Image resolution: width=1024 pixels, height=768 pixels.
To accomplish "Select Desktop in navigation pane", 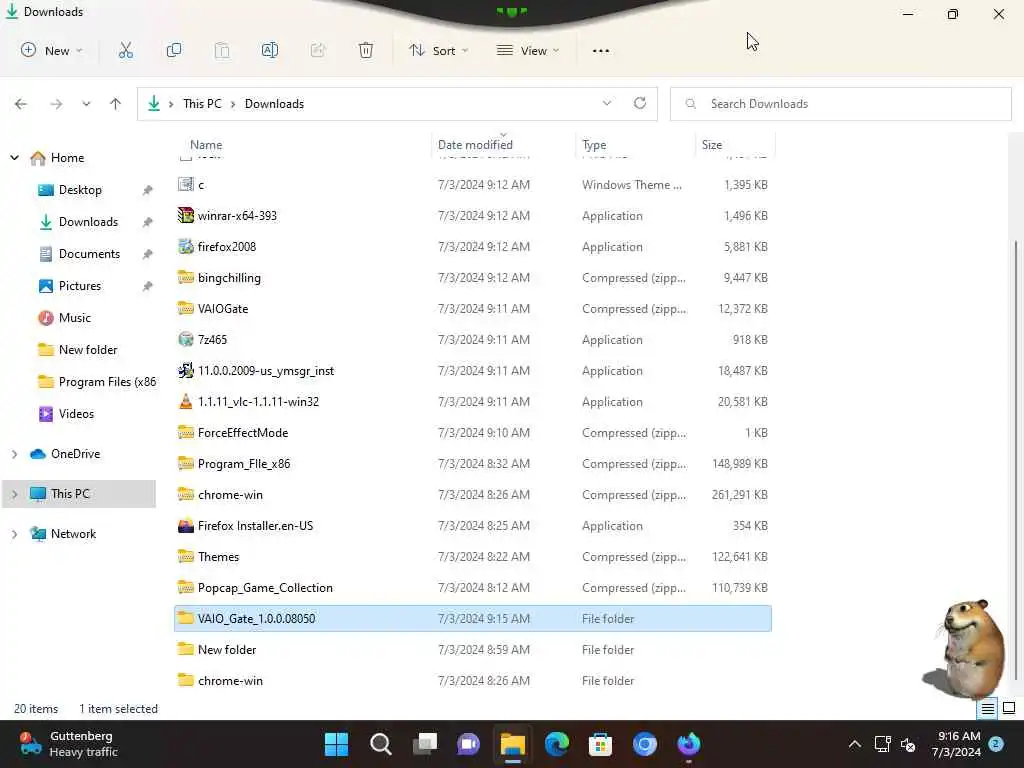I will pyautogui.click(x=80, y=190).
